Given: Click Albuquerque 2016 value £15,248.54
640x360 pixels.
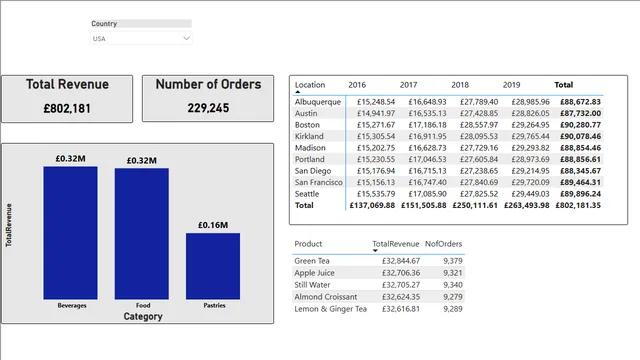Looking at the screenshot, I should click(376, 102).
